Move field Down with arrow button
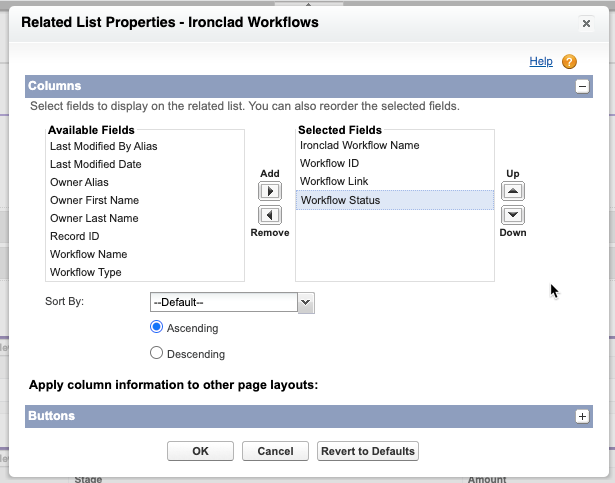This screenshot has width=615, height=483. coord(513,215)
